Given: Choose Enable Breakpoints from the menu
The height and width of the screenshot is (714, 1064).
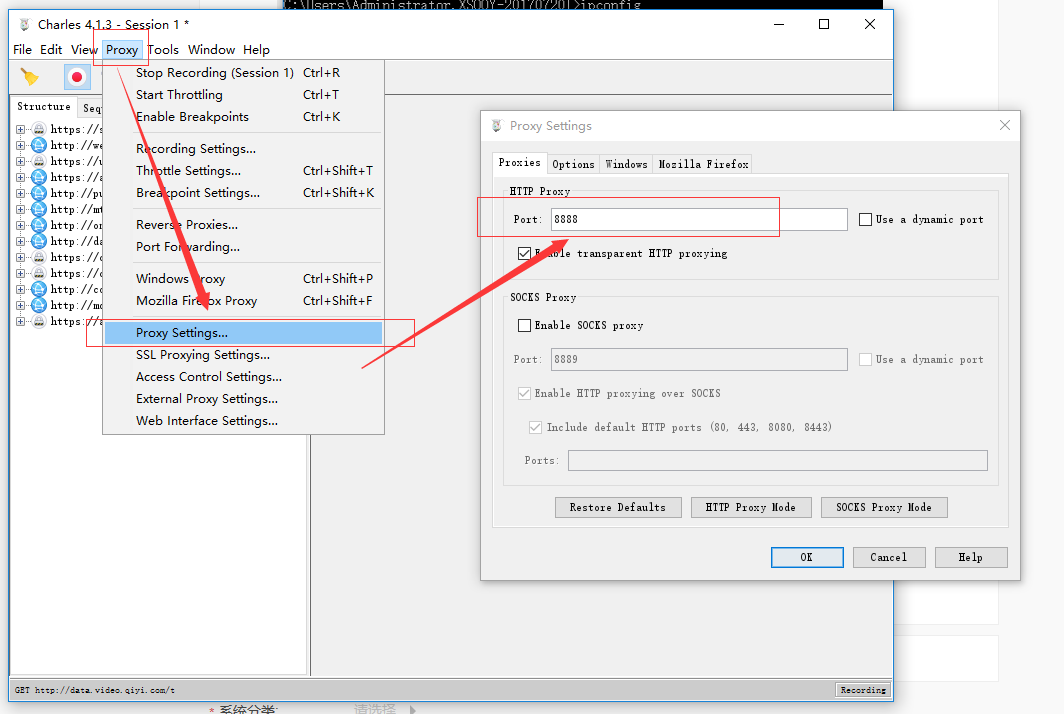Looking at the screenshot, I should pyautogui.click(x=244, y=117).
